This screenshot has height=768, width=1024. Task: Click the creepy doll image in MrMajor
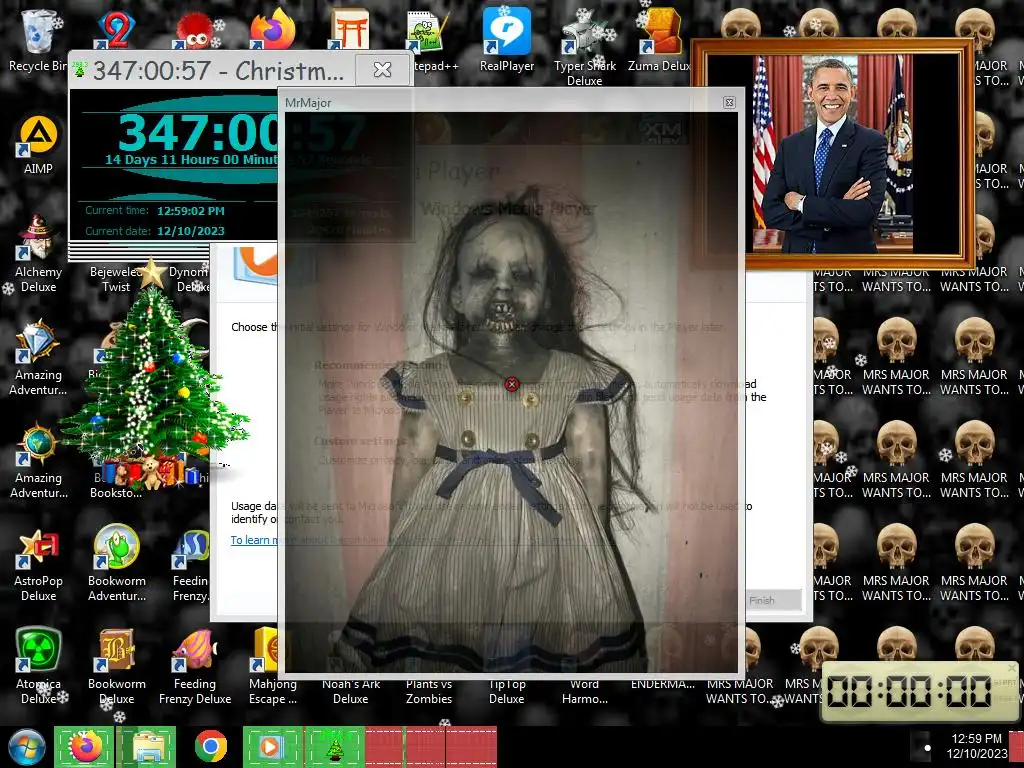click(x=511, y=392)
